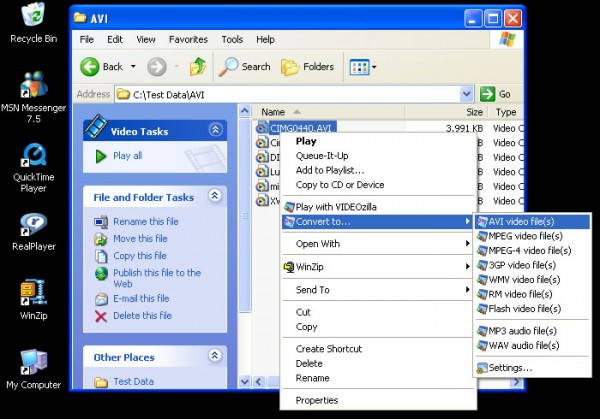
Task: Sort files by Name column header
Action: (328, 112)
